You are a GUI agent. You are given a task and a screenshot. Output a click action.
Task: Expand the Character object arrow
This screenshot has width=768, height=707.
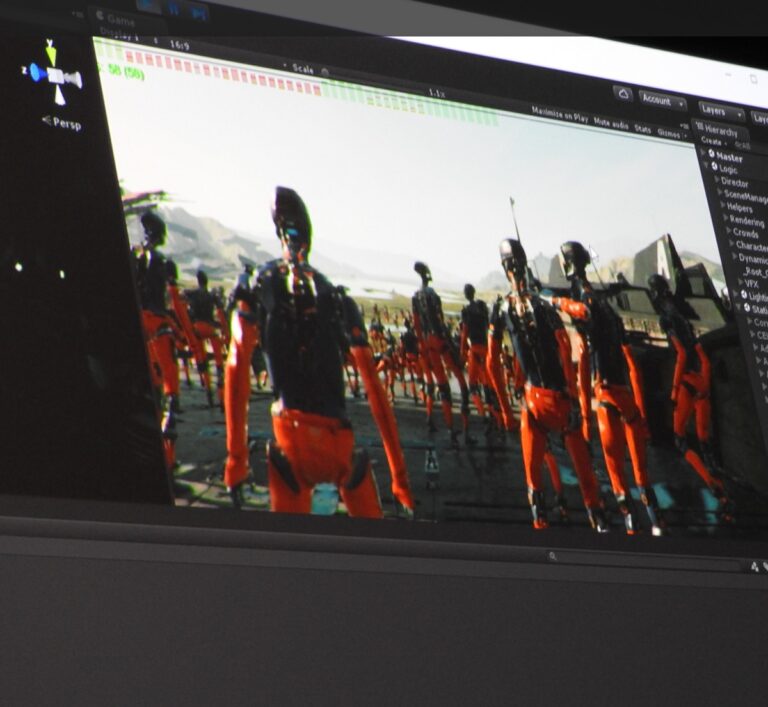coord(732,244)
